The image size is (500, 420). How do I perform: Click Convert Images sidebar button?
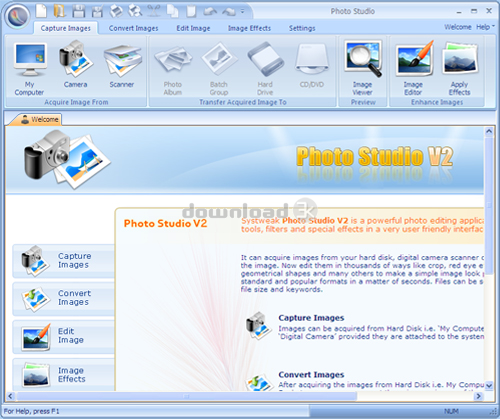(63, 298)
